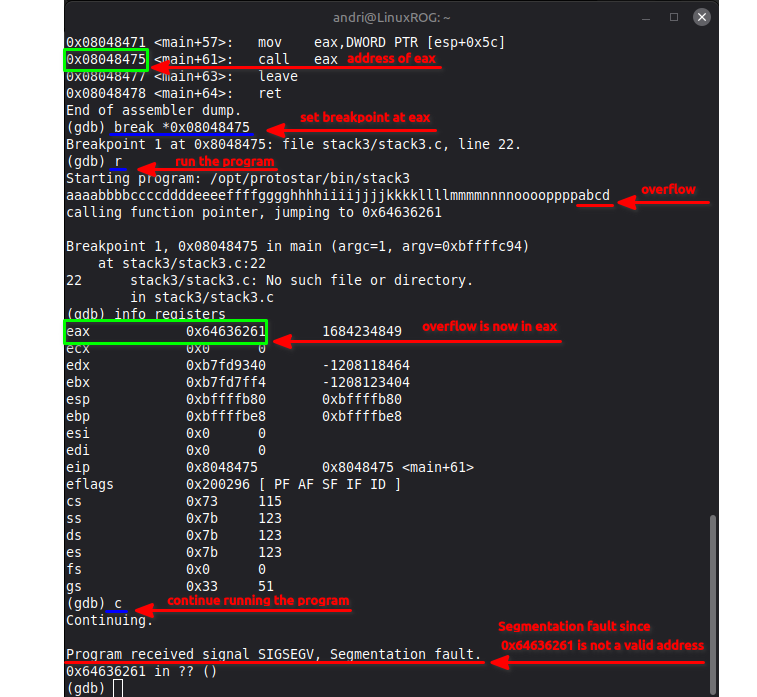Click the ebx register value 0xb7fd7ff4
Viewport: 757px width, 697px height.
[x=226, y=382]
